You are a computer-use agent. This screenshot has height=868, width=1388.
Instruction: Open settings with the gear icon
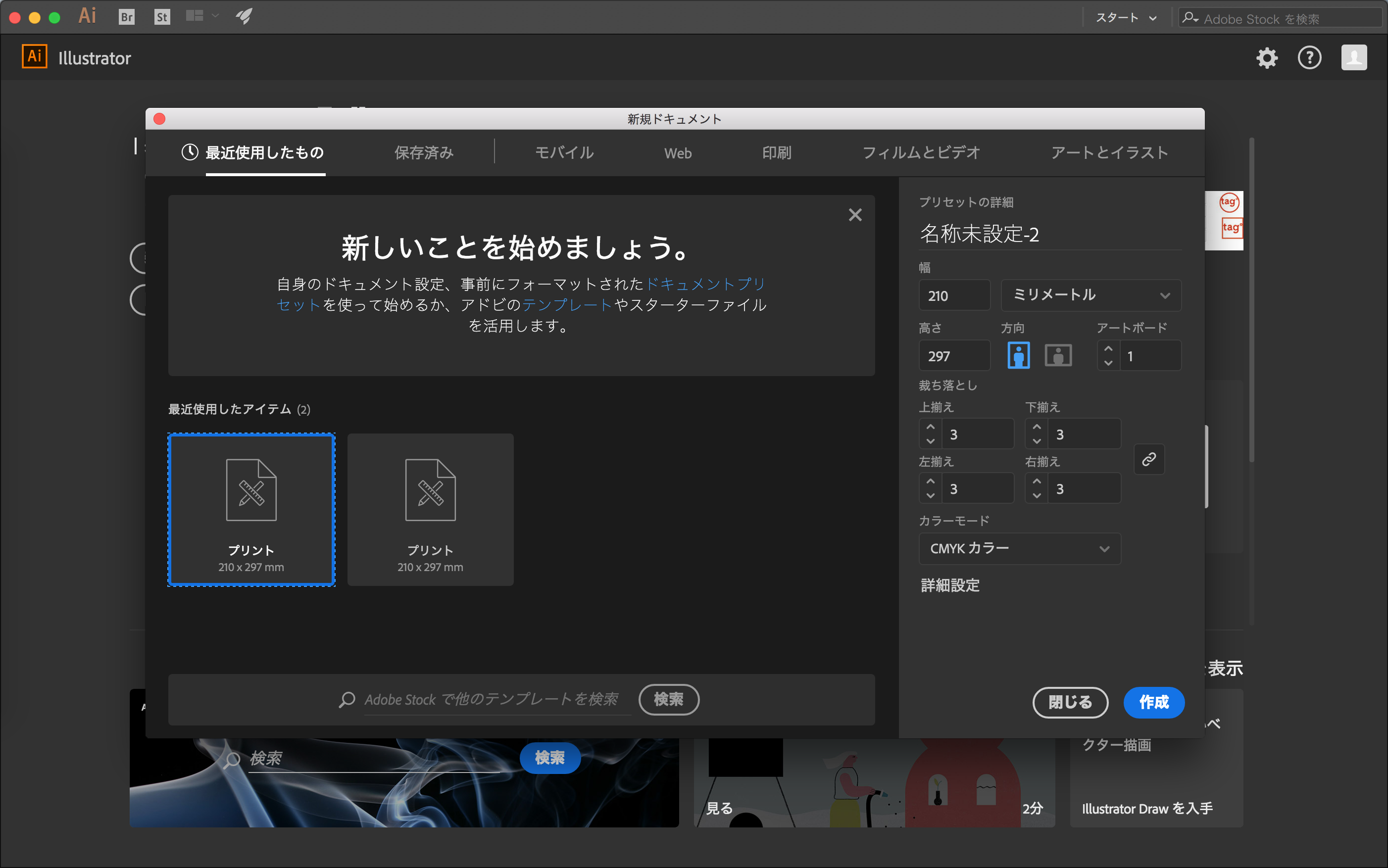click(1267, 58)
